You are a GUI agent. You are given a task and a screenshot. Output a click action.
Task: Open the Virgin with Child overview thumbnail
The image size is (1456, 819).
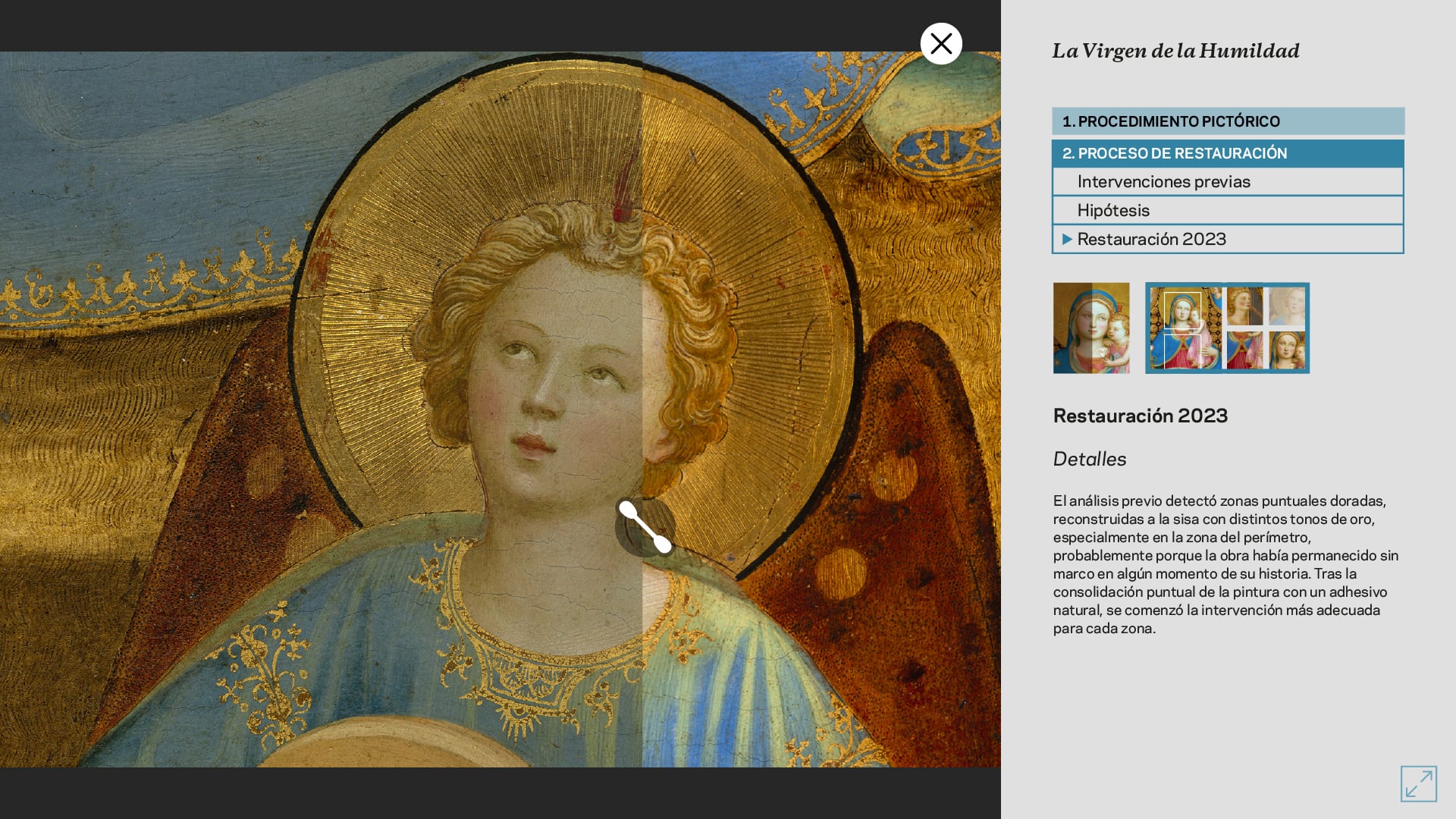click(x=1185, y=328)
